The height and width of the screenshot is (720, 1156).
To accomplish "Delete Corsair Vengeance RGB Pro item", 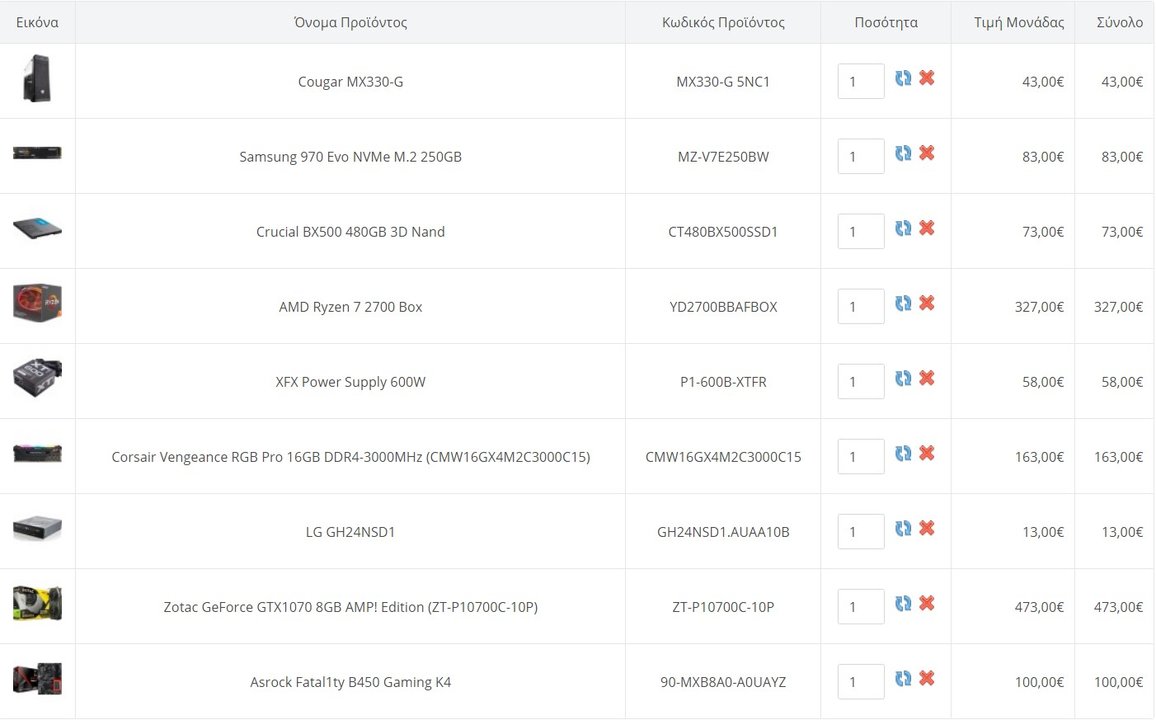I will click(x=927, y=453).
